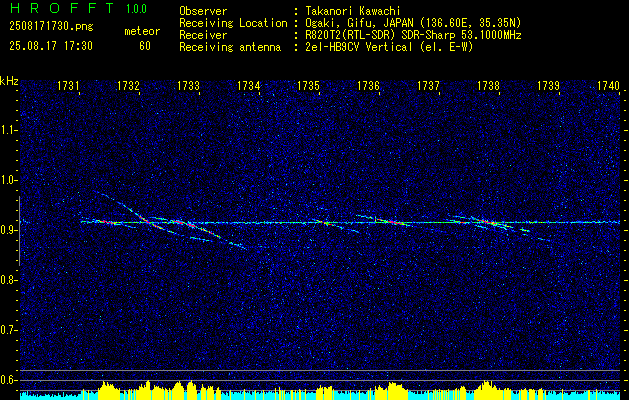Click the 0.7 kHz axis label
Viewport: 629px width, 400px height.
click(x=8, y=330)
